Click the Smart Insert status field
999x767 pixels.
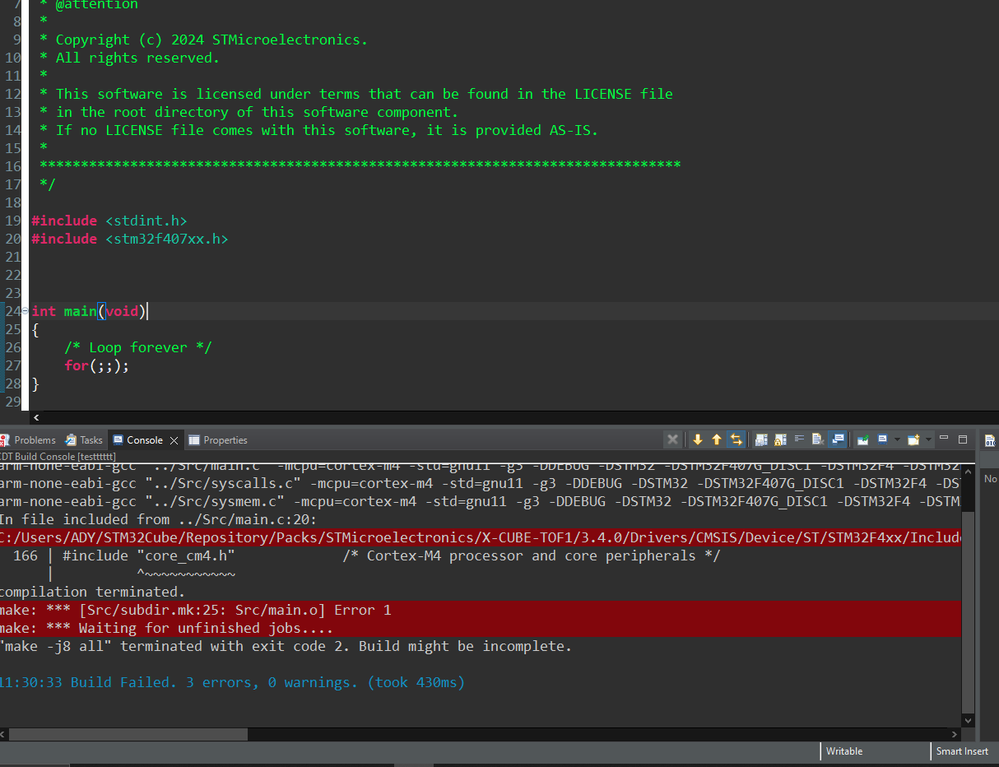962,752
